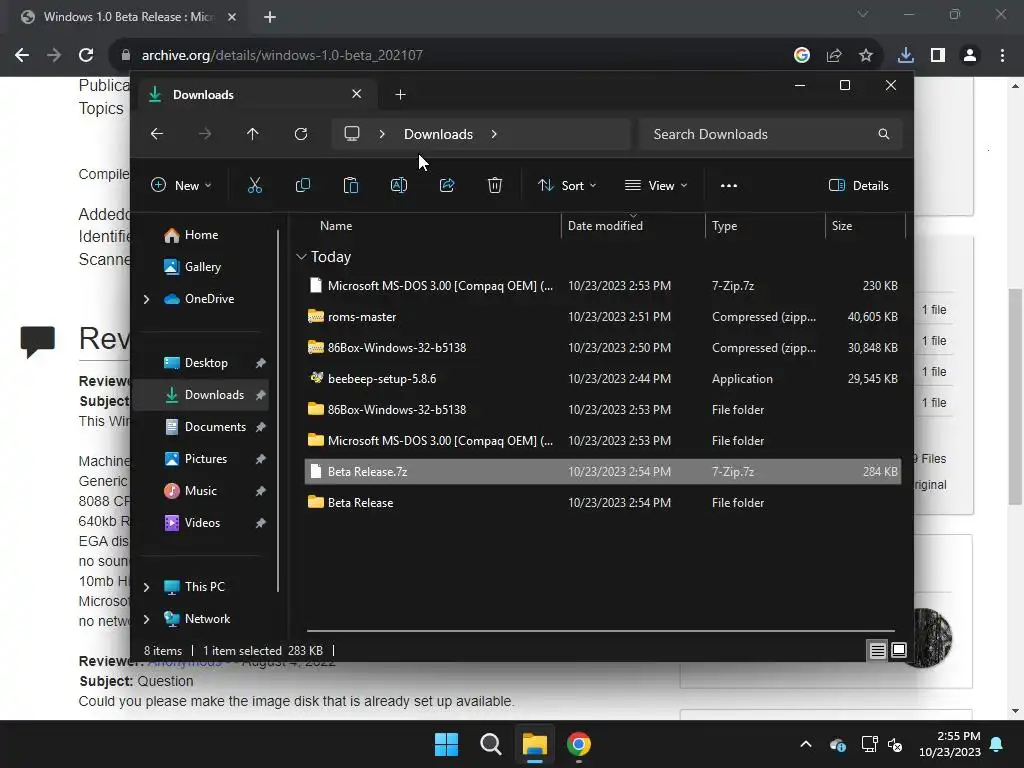This screenshot has width=1024, height=768.
Task: Collapse the Today group
Action: click(301, 257)
